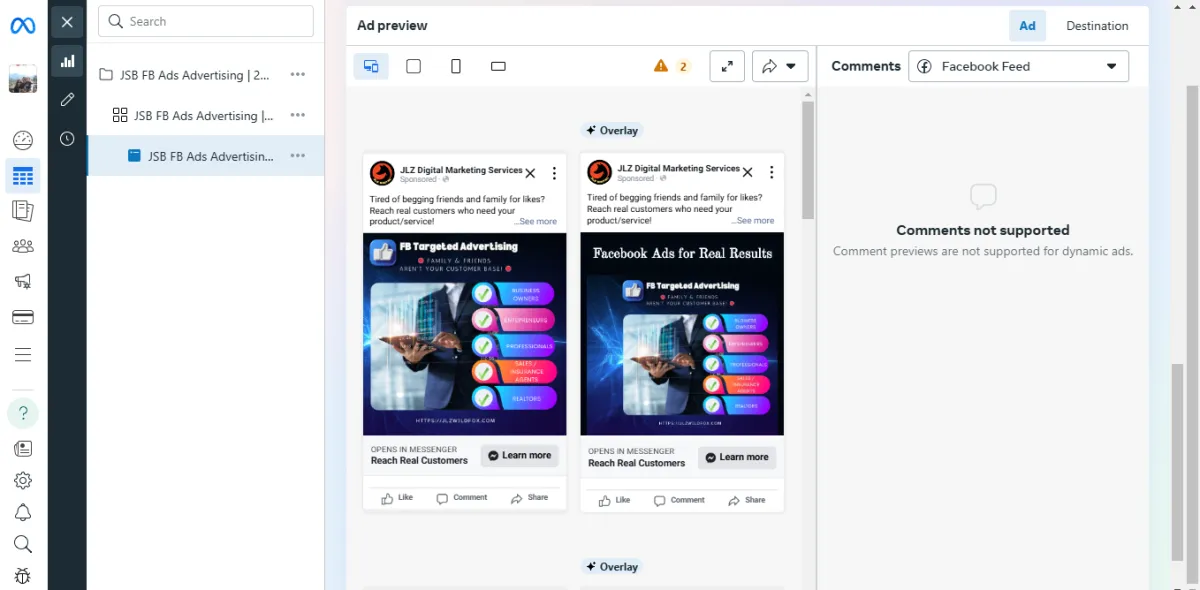1200x590 pixels.
Task: Select the Campaigns table grid icon
Action: pyautogui.click(x=23, y=177)
